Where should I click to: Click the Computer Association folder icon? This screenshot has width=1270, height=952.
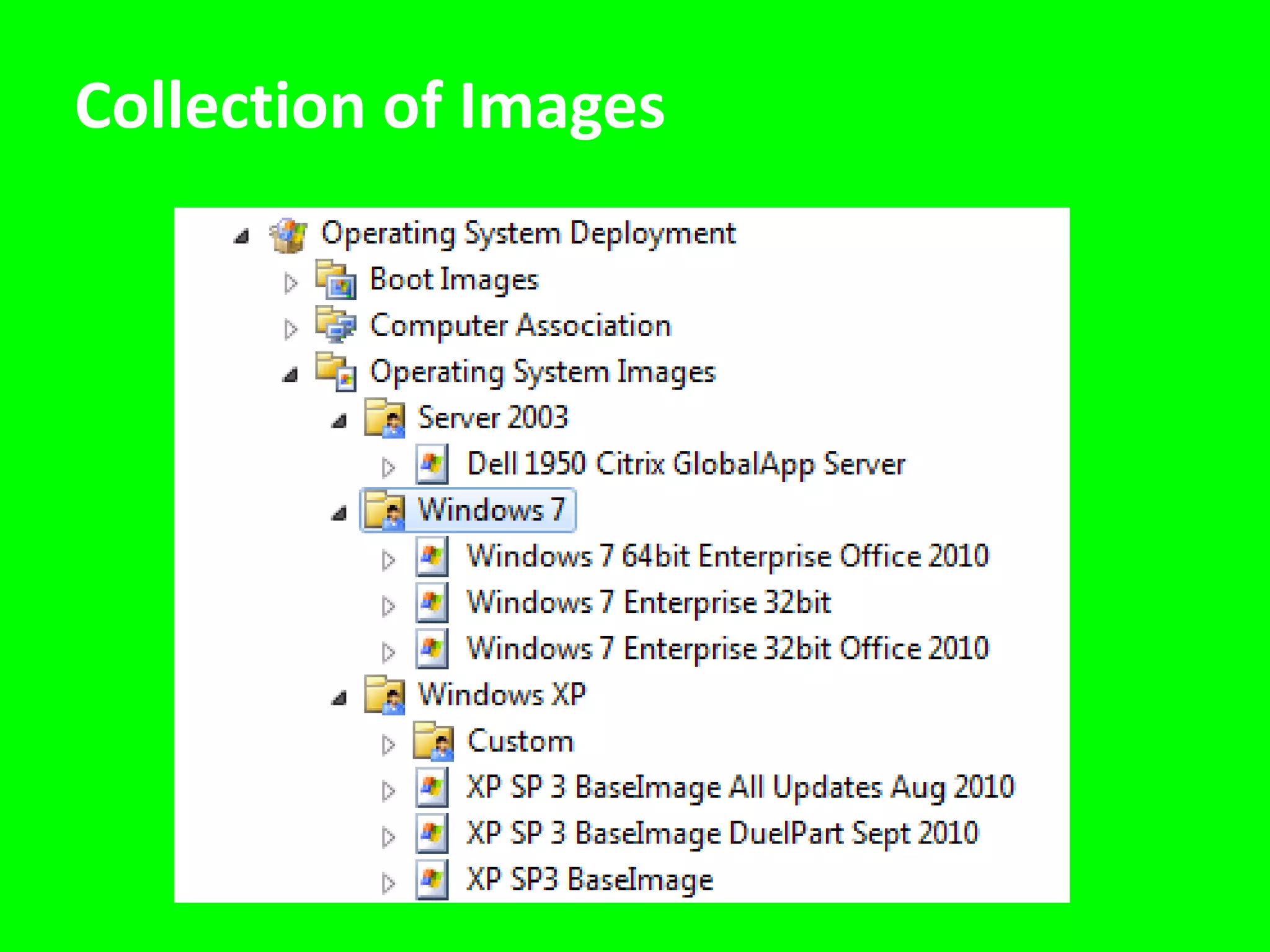pyautogui.click(x=335, y=325)
